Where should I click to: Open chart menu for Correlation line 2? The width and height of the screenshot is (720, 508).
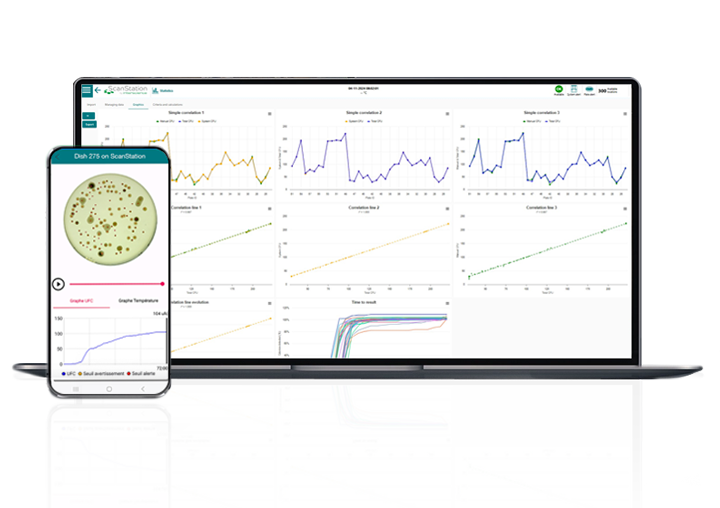[449, 207]
